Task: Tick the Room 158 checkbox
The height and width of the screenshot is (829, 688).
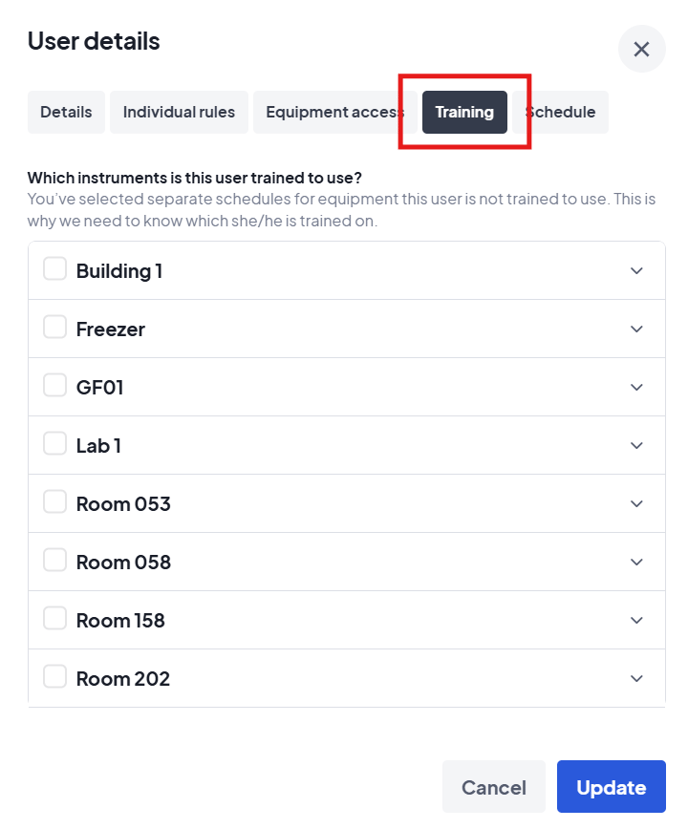Action: [x=55, y=619]
